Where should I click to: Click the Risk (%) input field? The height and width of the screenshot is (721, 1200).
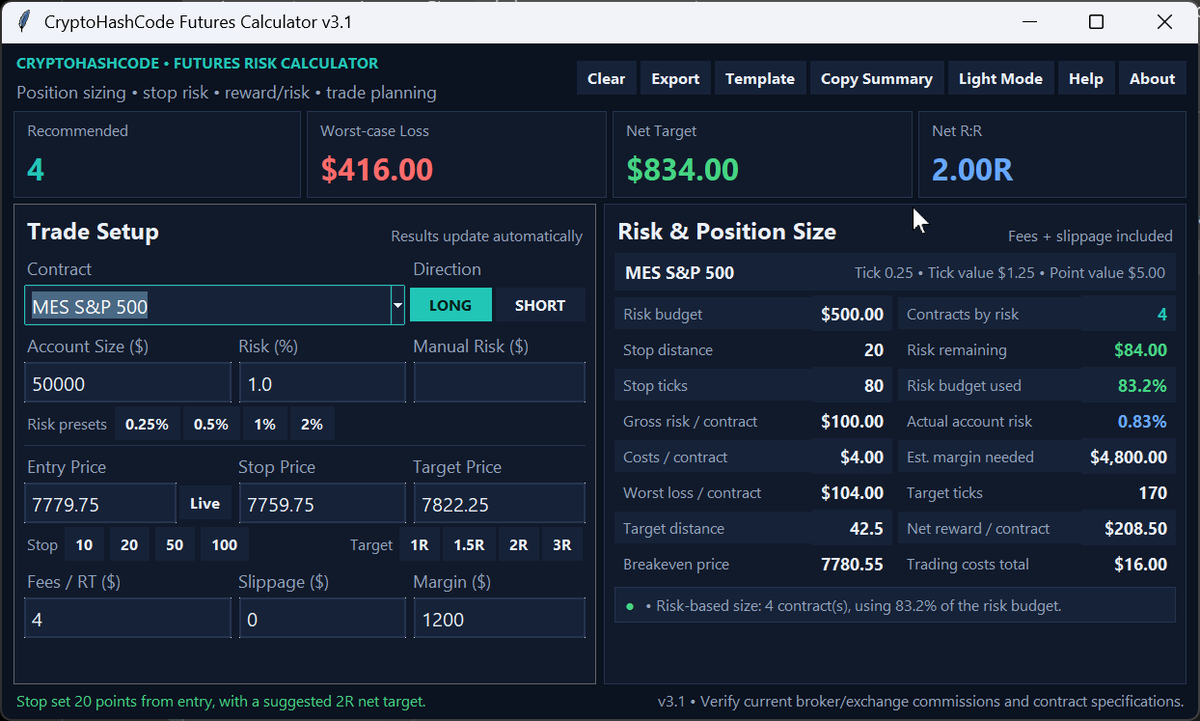pyautogui.click(x=322, y=383)
